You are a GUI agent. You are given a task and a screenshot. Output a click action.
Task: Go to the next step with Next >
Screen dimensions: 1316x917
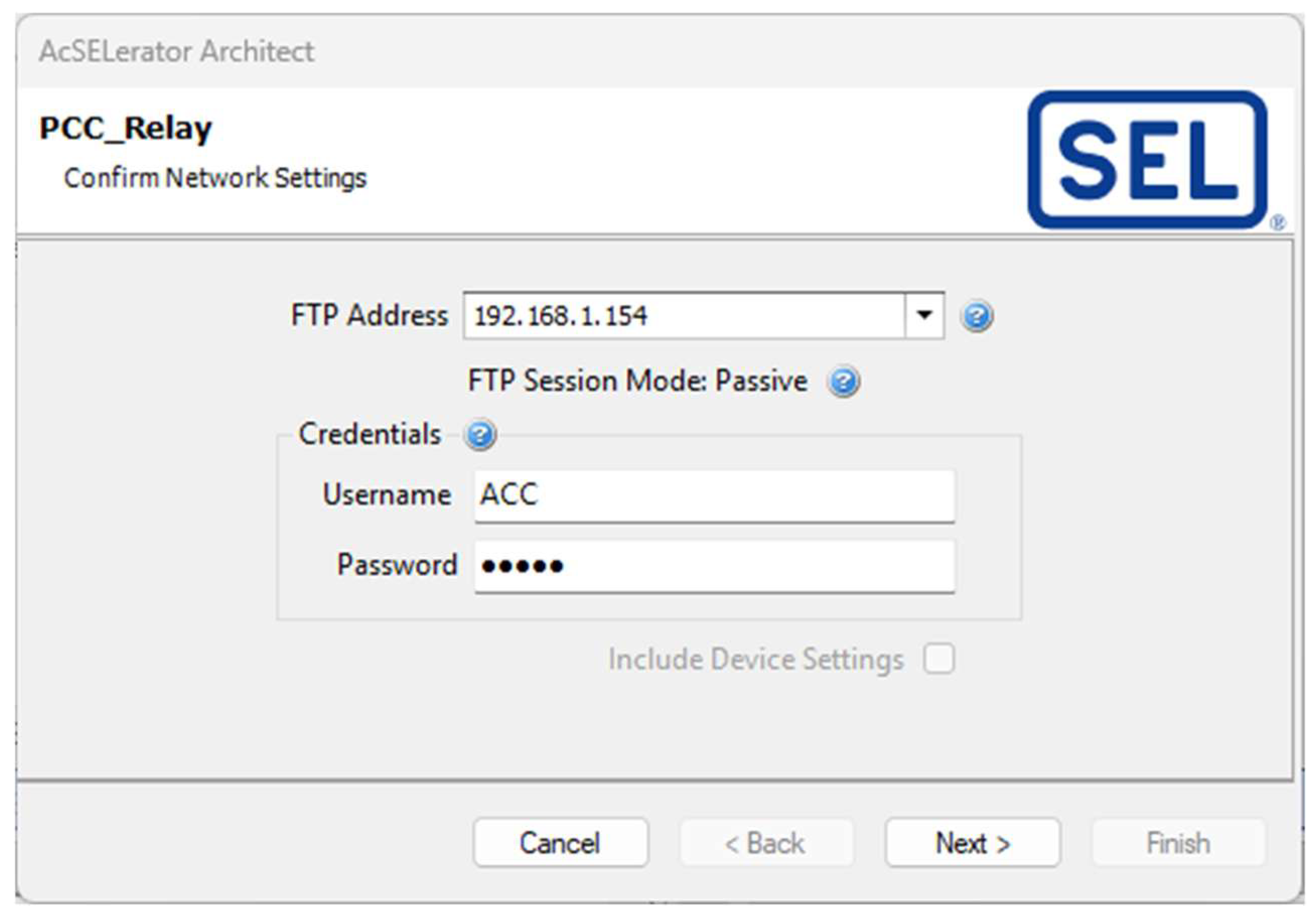click(972, 842)
